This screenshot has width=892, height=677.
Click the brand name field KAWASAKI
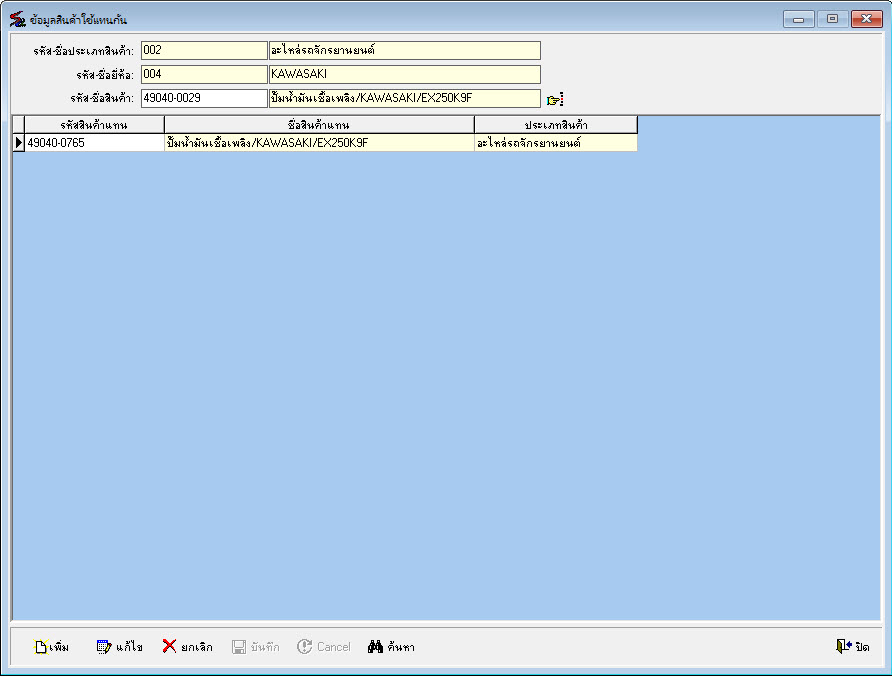click(404, 74)
